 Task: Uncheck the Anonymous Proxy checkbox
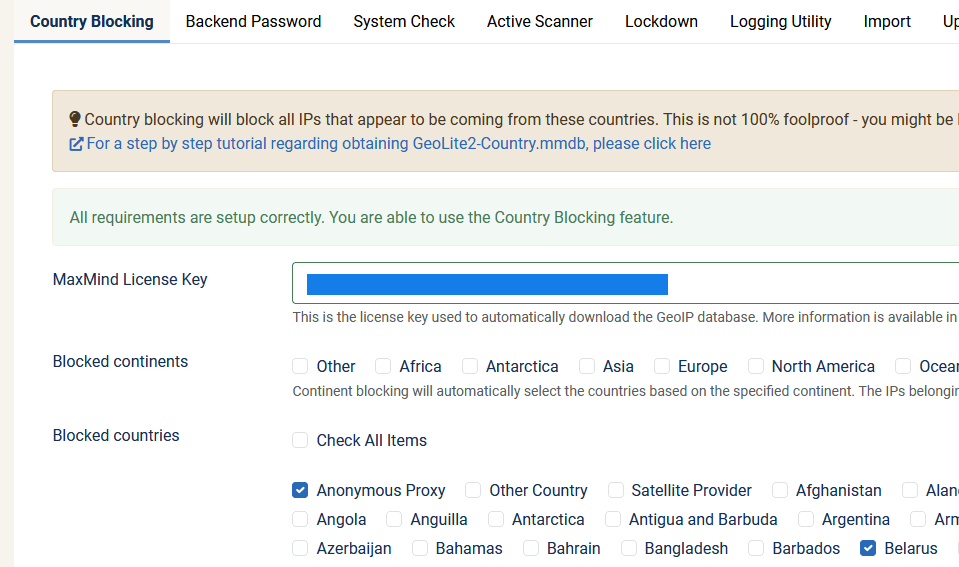300,490
